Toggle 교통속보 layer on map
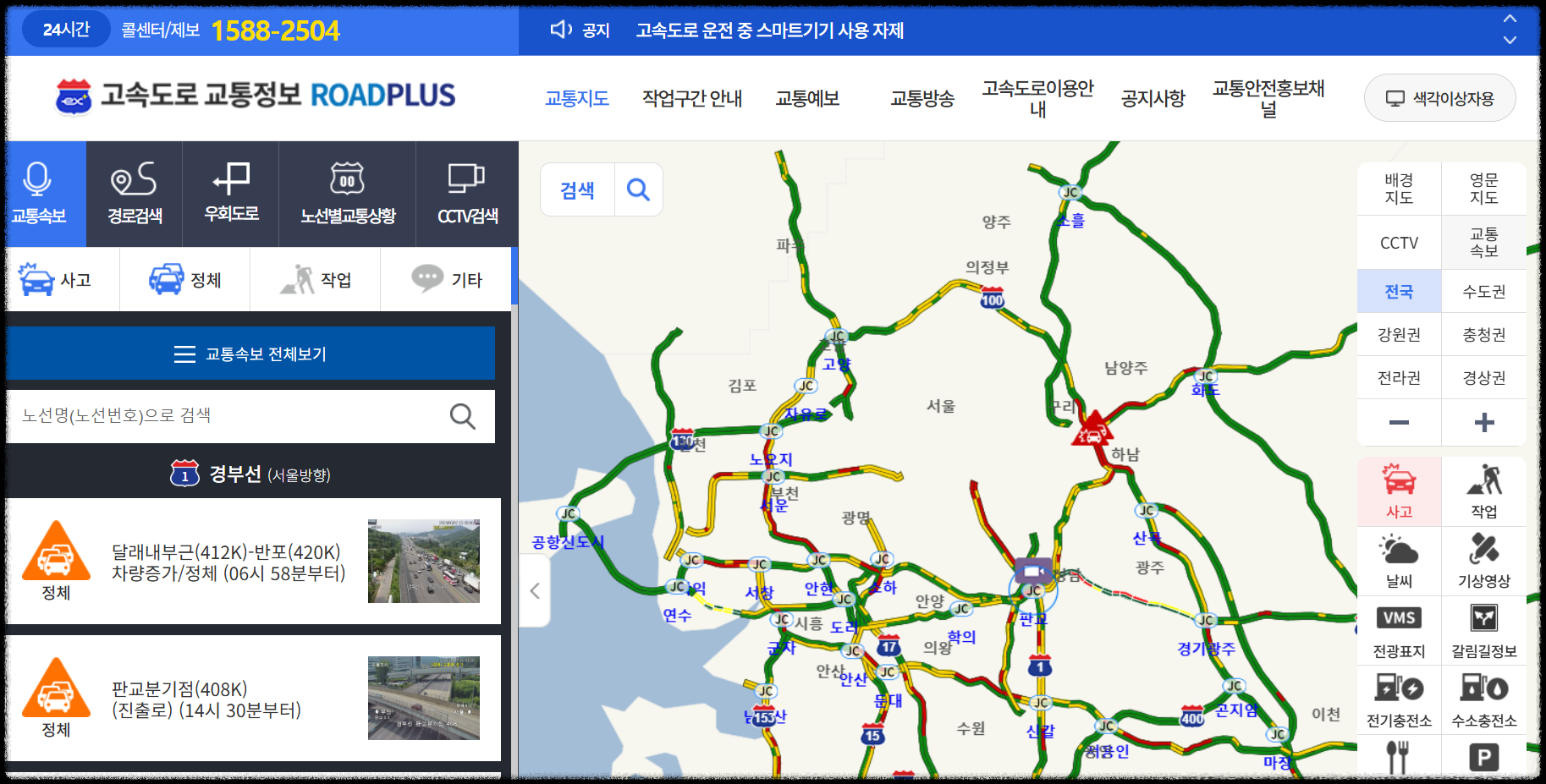Screen dimensions: 1546x784 click(x=1483, y=243)
